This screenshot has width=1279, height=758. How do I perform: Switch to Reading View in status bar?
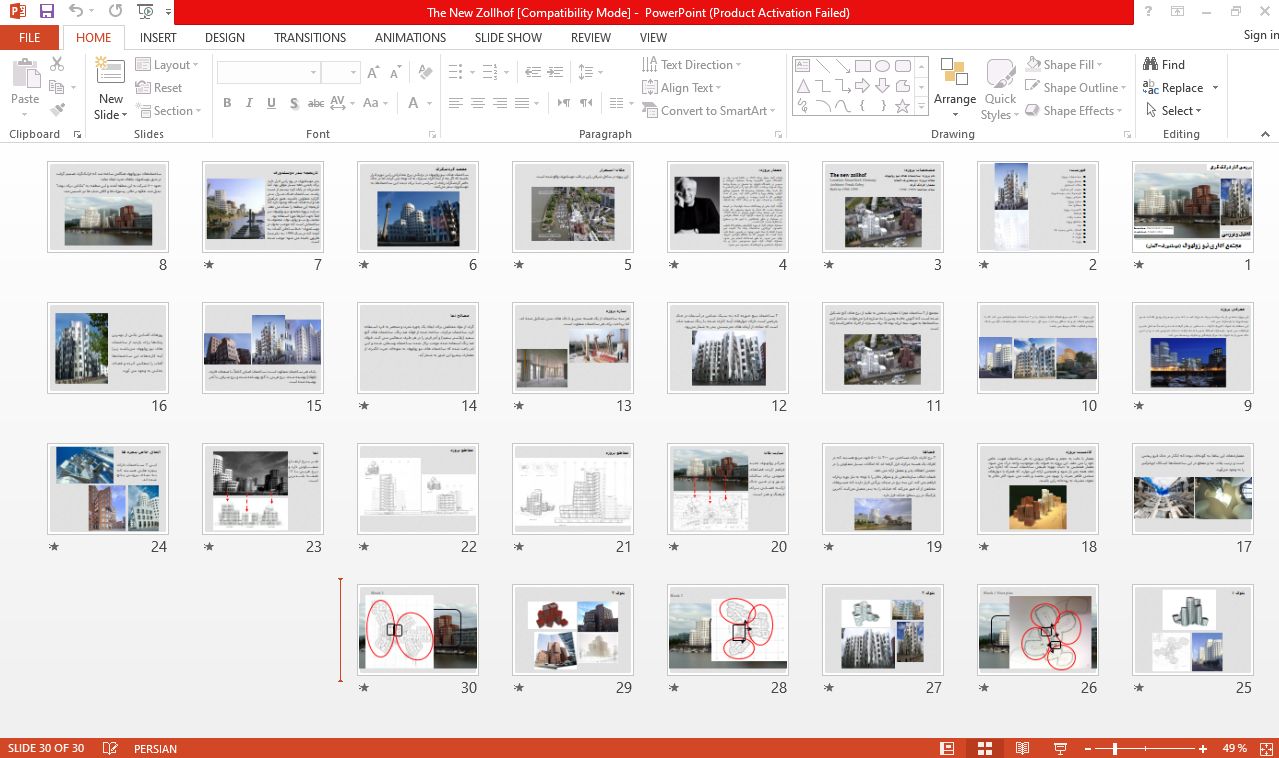1022,748
